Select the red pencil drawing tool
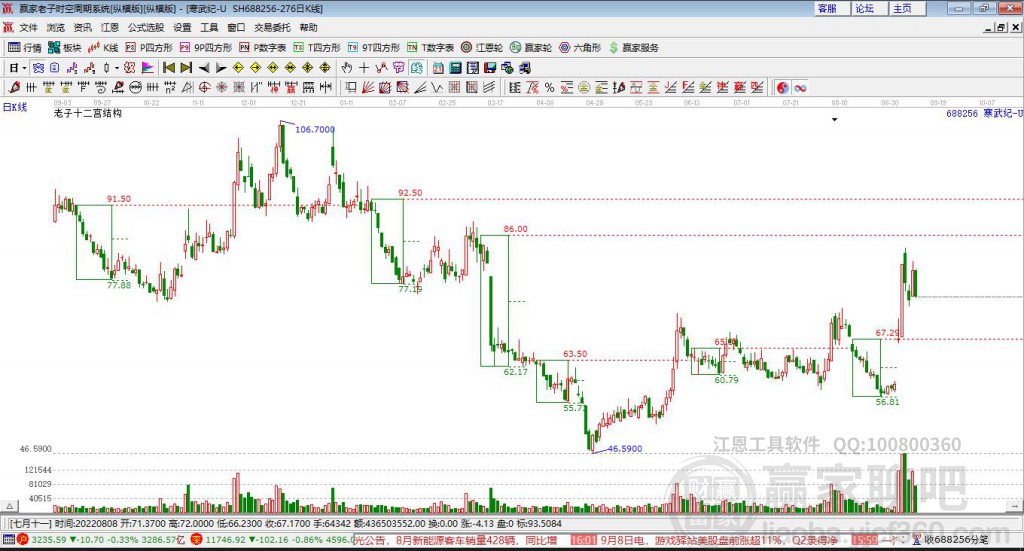Image resolution: width=1024 pixels, height=551 pixels. (14, 87)
